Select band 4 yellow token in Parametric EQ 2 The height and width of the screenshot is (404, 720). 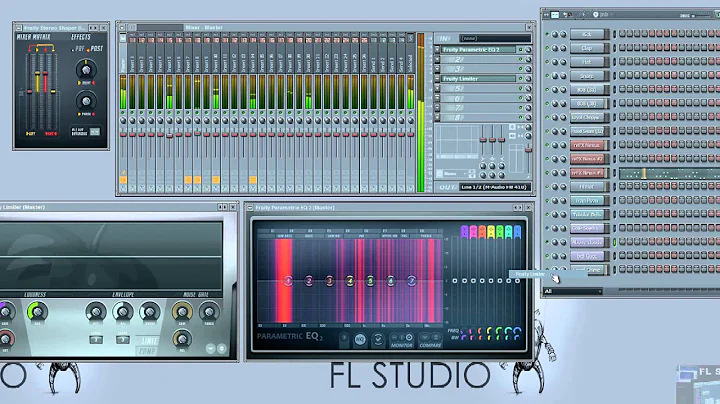350,281
